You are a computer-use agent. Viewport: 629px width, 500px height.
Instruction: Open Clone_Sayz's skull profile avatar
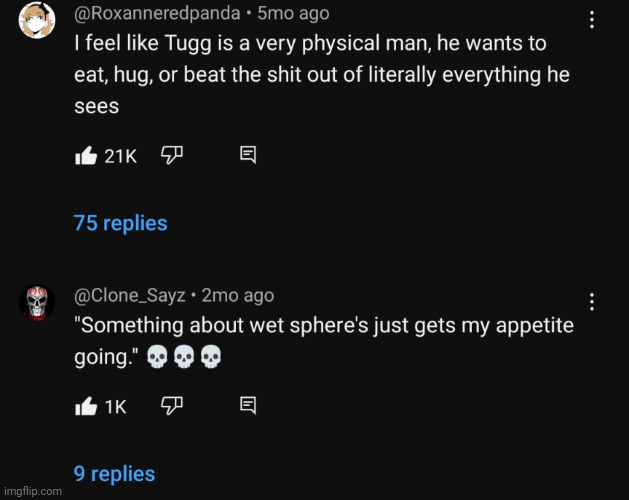pos(37,302)
